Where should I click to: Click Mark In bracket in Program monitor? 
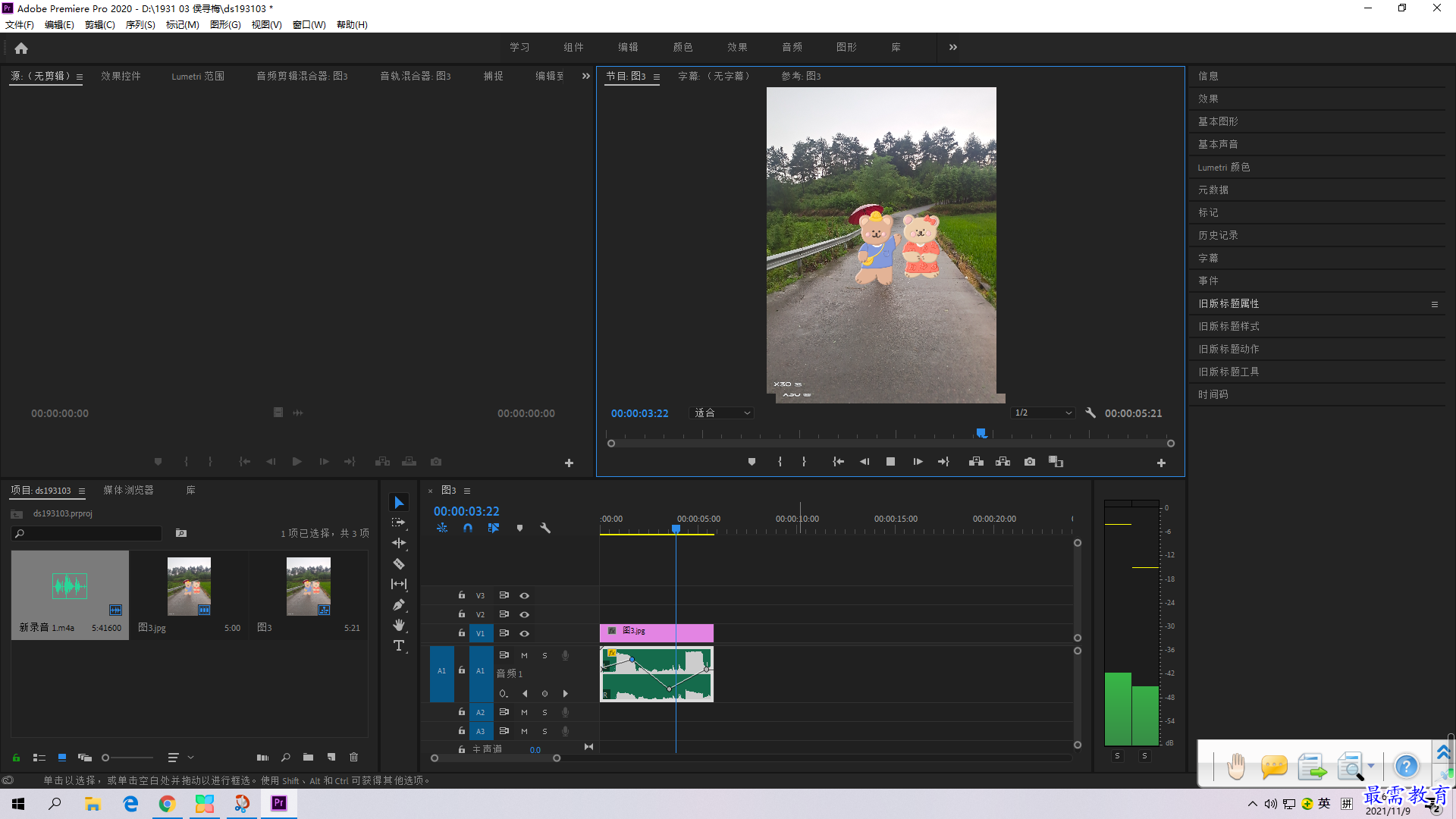click(780, 462)
